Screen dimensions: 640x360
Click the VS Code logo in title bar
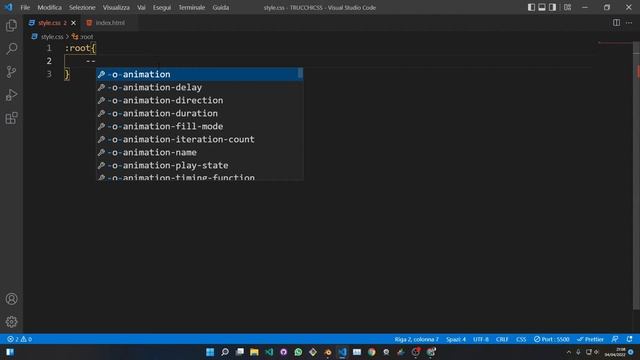(x=9, y=7)
